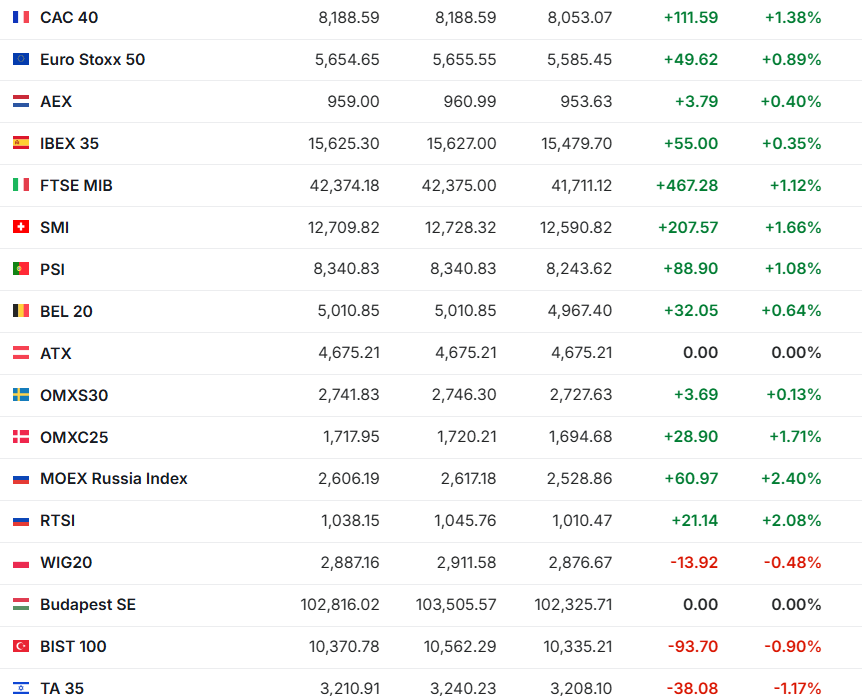The image size is (862, 697).
Task: Click the Russian flag in the RTSI row
Action: click(x=21, y=520)
